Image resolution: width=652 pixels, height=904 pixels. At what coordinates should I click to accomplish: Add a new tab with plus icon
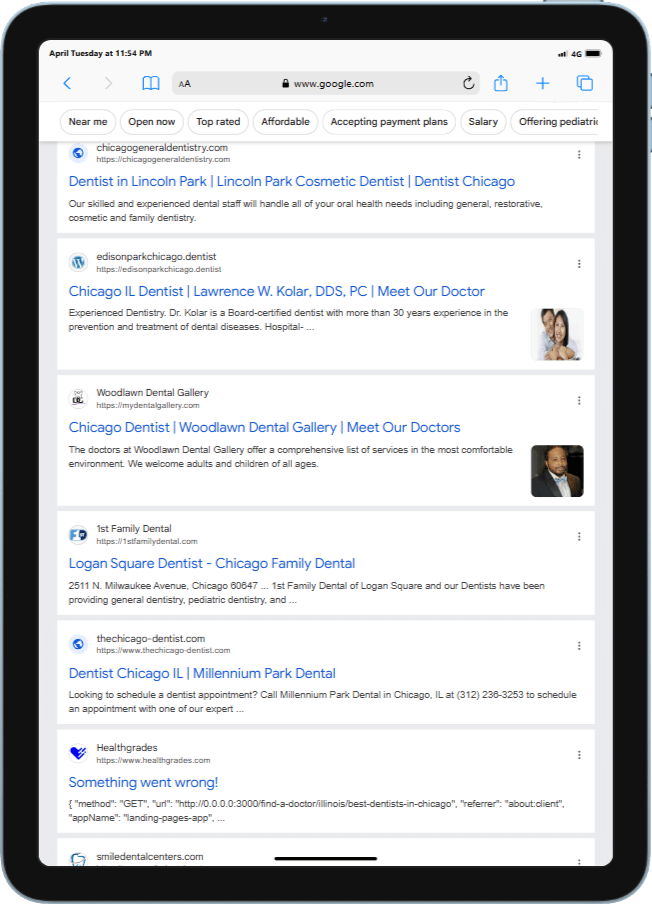pos(542,84)
